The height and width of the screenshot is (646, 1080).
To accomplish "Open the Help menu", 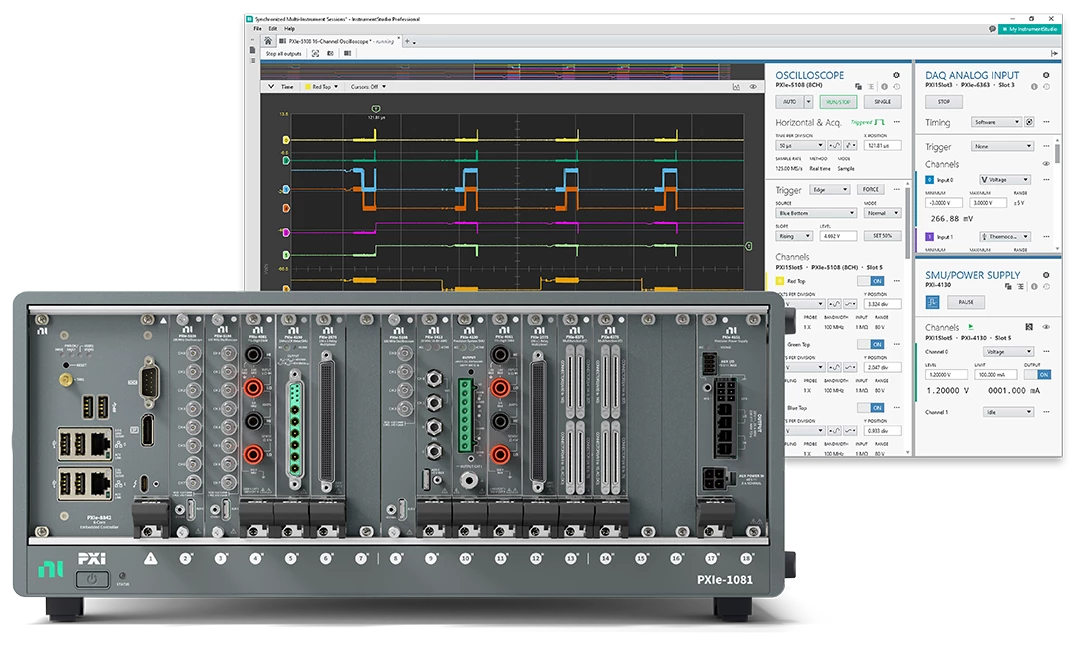I will tap(289, 29).
